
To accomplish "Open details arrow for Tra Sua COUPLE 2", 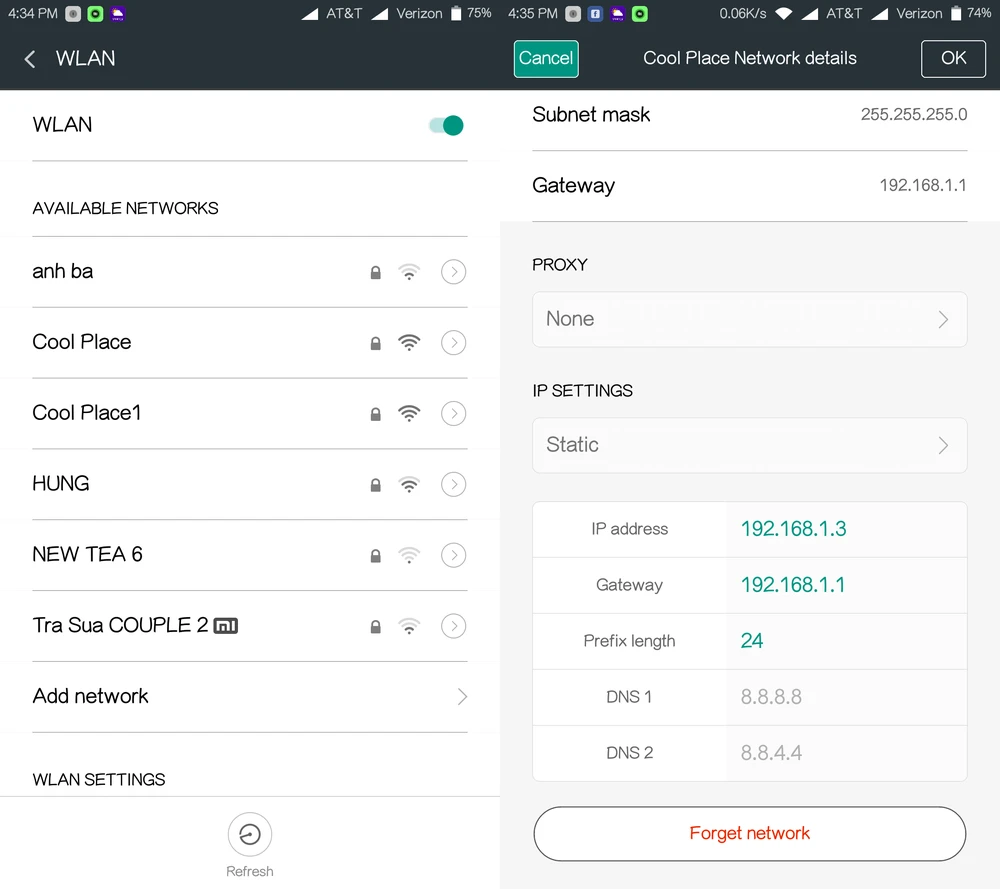I will coord(453,626).
